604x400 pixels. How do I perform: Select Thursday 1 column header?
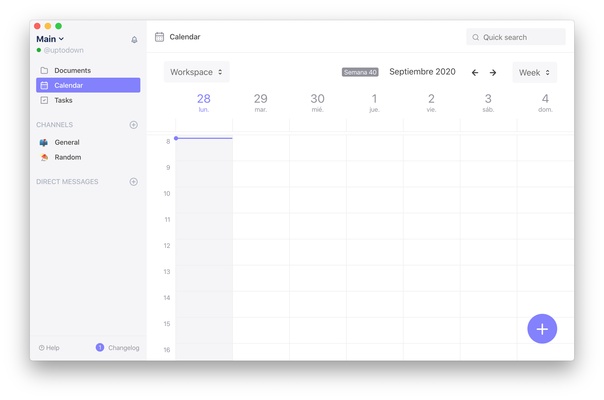(x=374, y=103)
